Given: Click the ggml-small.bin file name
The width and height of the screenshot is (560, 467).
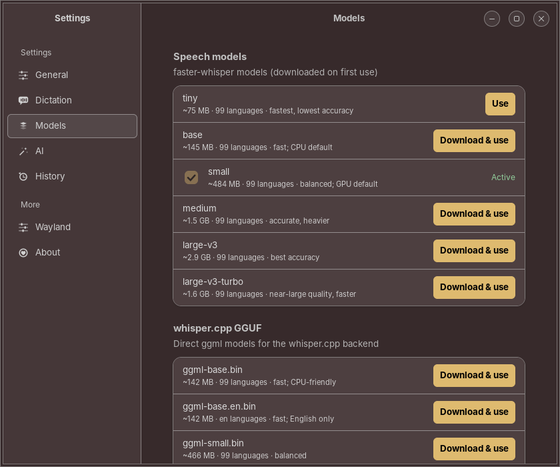Looking at the screenshot, I should coord(213,443).
